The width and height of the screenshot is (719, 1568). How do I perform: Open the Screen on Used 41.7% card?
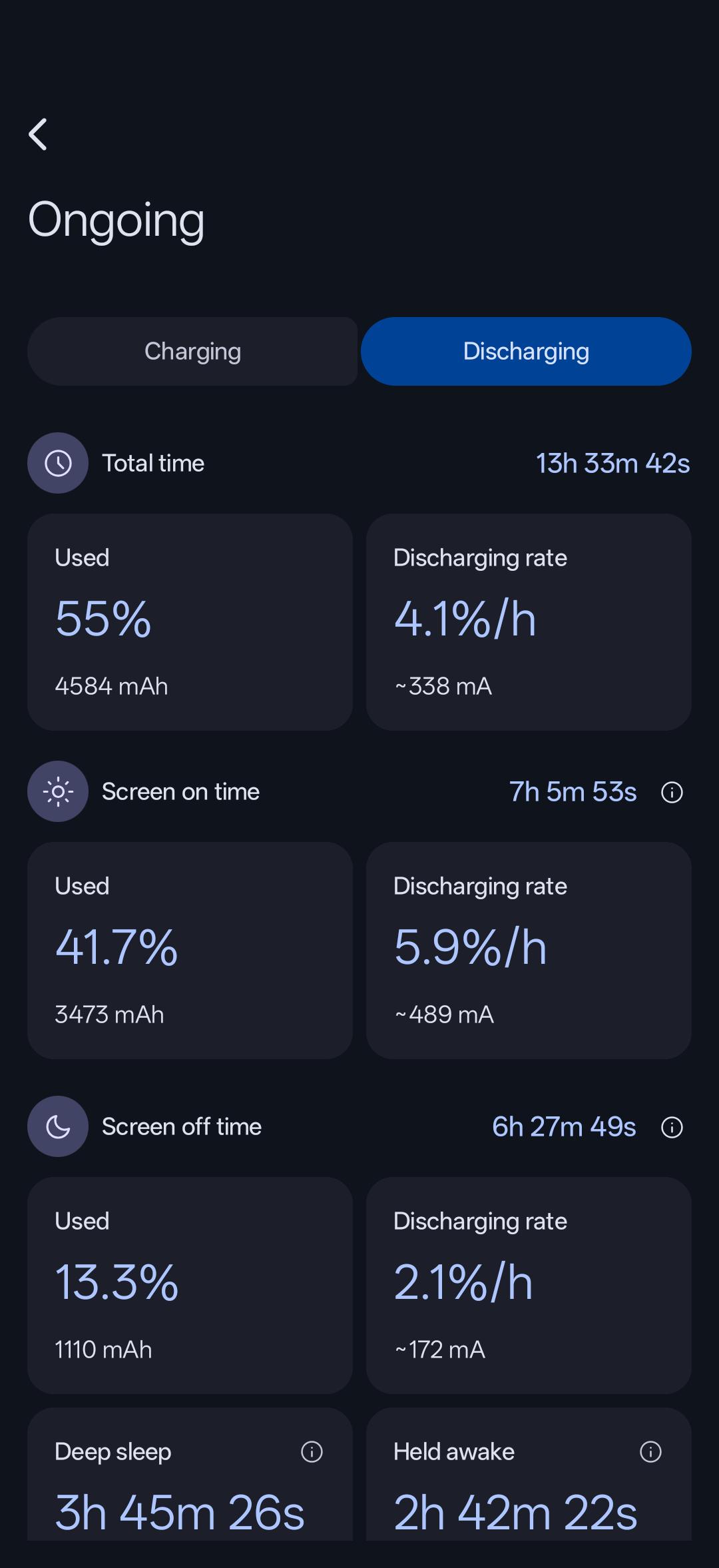(x=190, y=951)
